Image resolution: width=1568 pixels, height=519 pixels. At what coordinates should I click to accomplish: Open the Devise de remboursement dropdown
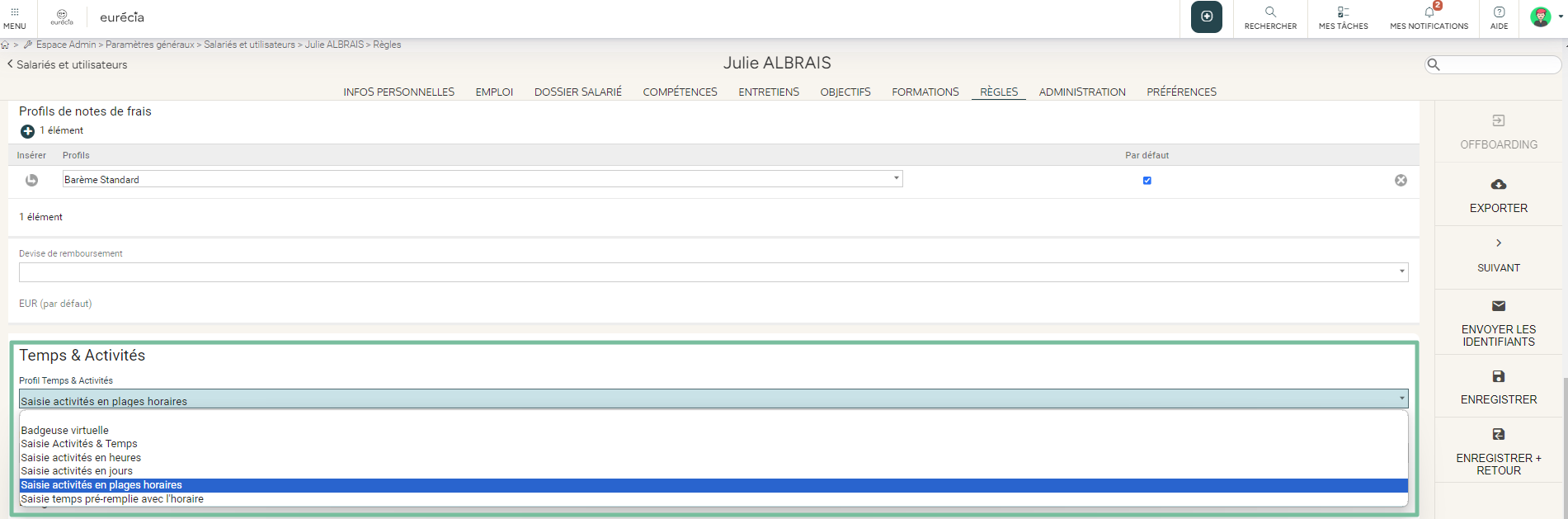click(713, 272)
